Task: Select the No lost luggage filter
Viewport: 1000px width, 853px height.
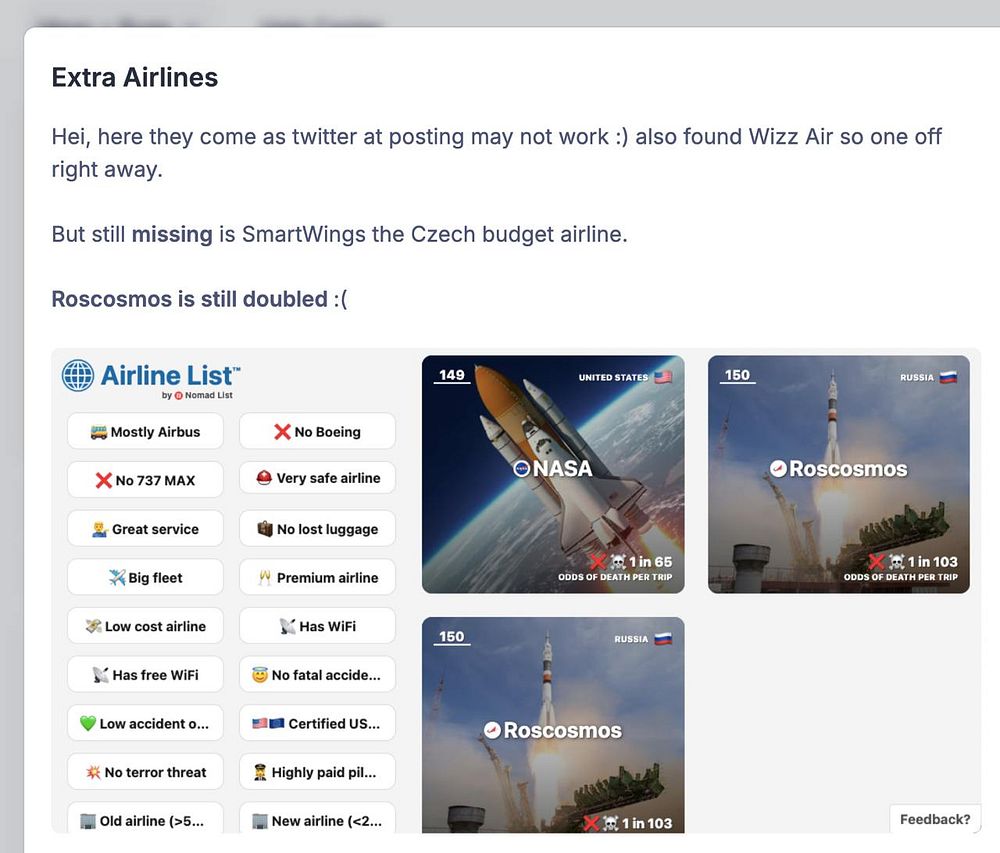Action: pyautogui.click(x=317, y=529)
